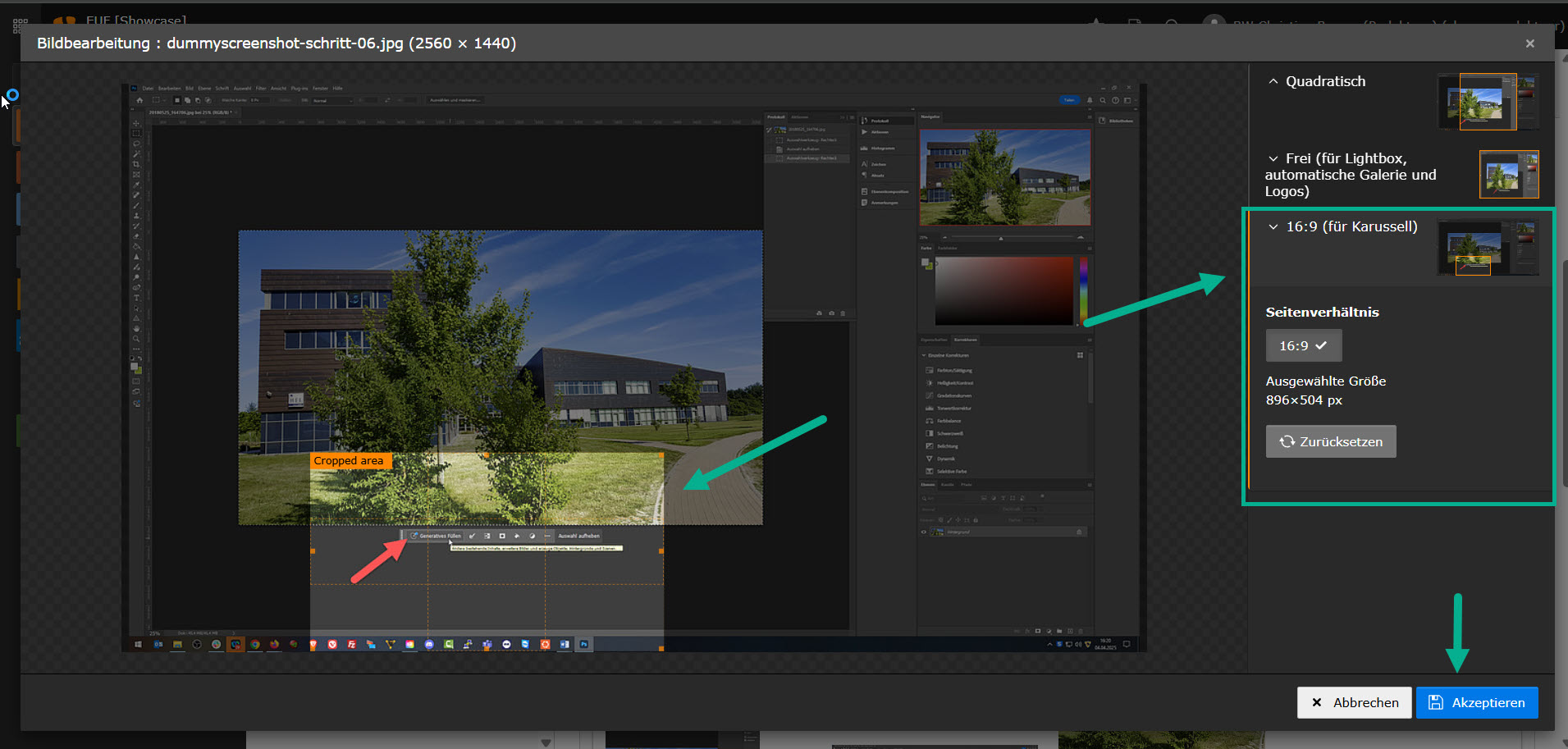Click the crop box right-middle handle
1568x749 pixels.
pyautogui.click(x=661, y=551)
